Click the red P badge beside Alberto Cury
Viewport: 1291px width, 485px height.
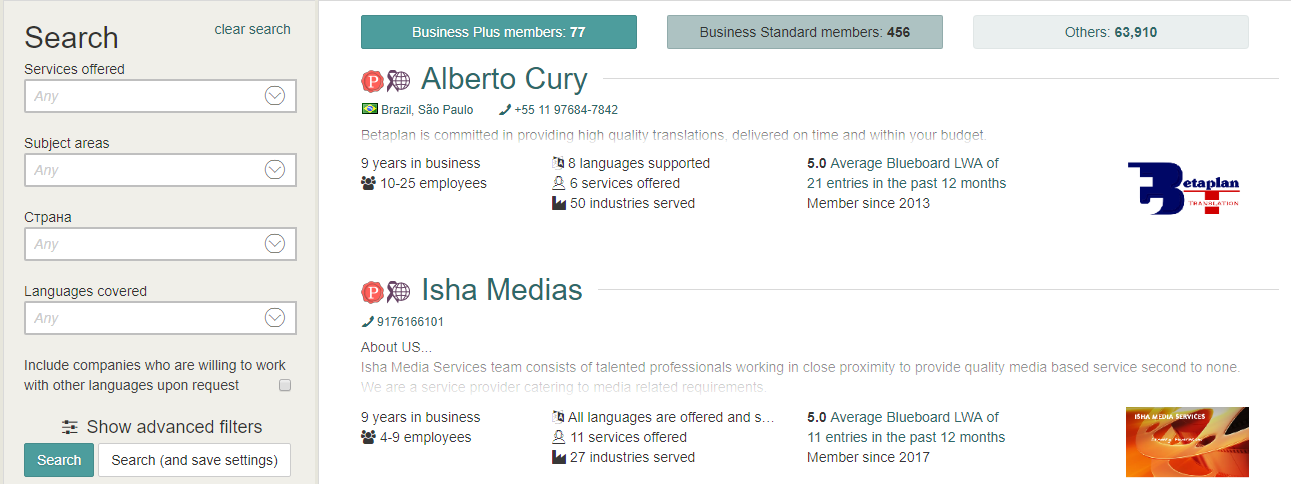pos(372,81)
